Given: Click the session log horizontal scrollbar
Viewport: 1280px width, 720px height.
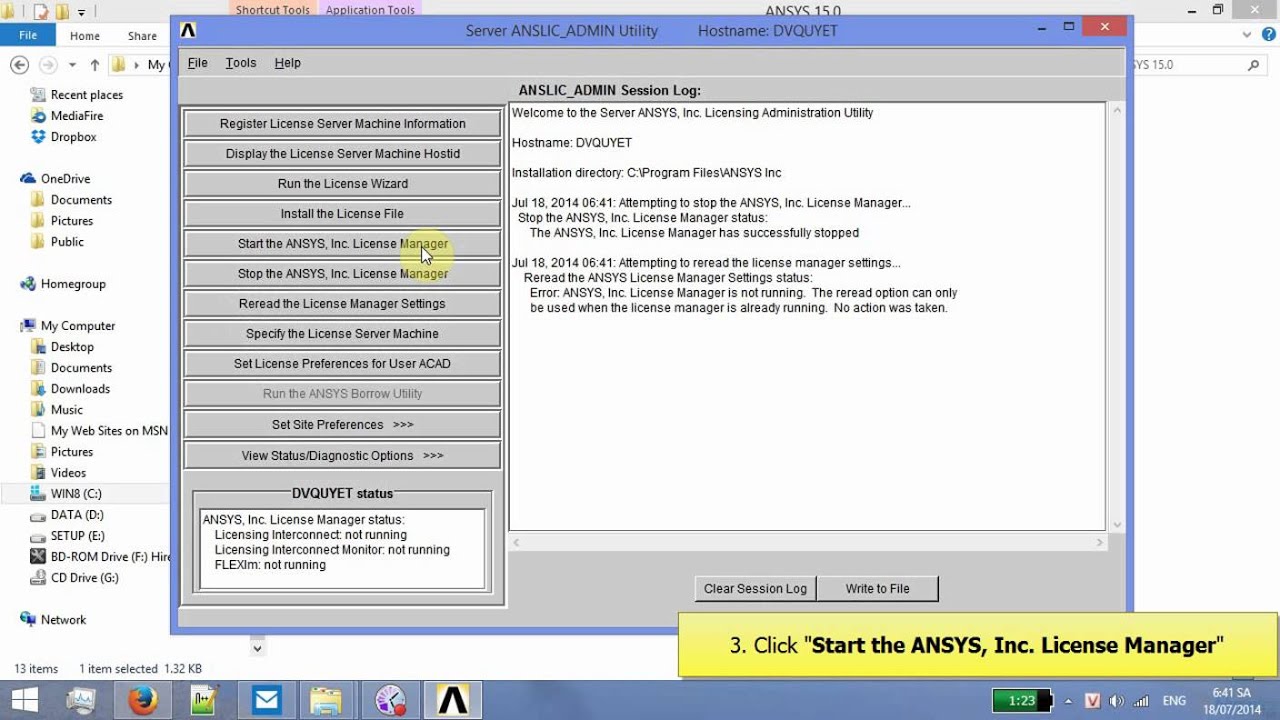Looking at the screenshot, I should 807,543.
